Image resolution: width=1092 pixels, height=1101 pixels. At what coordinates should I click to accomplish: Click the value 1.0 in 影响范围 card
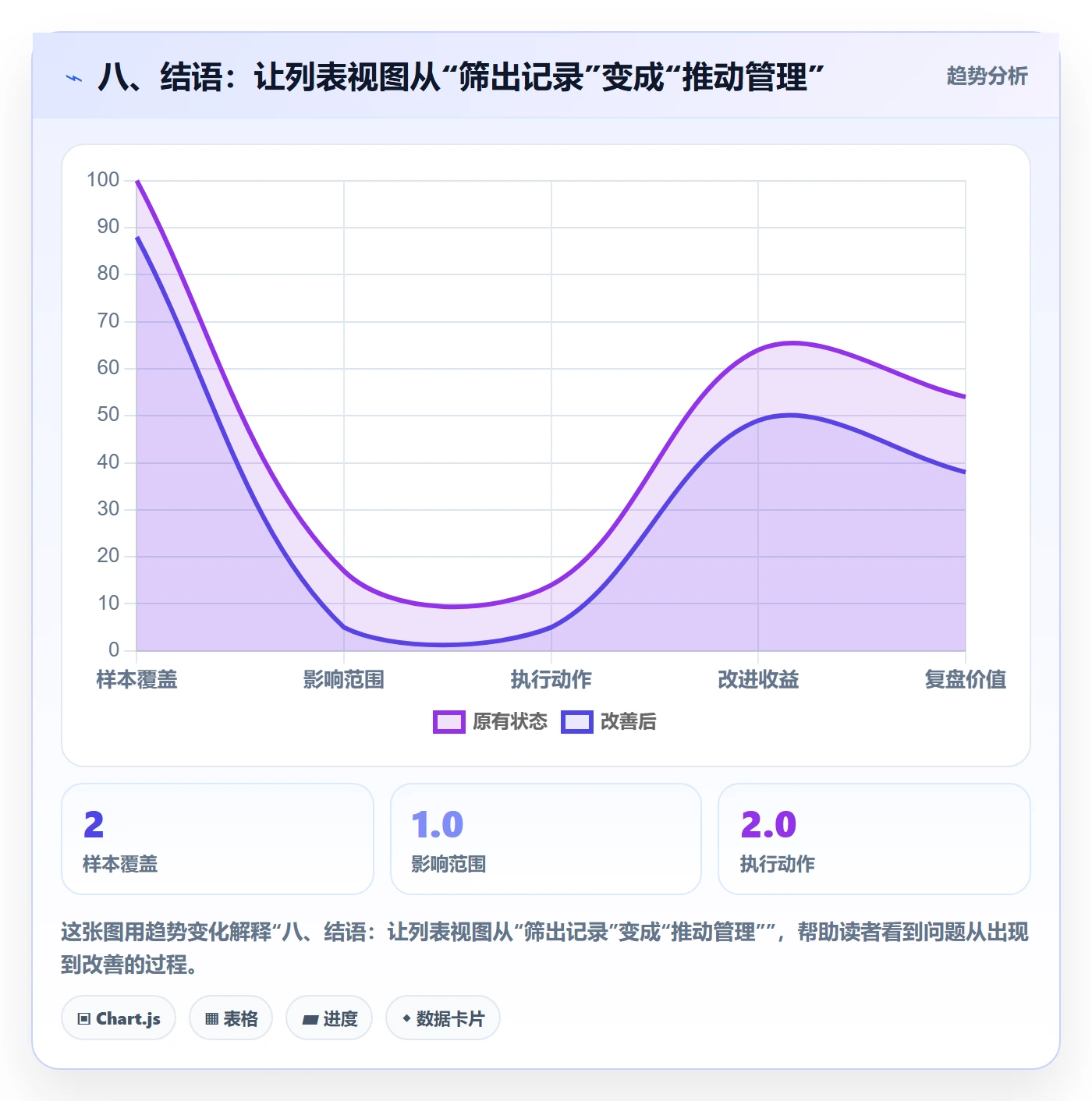pyautogui.click(x=438, y=825)
